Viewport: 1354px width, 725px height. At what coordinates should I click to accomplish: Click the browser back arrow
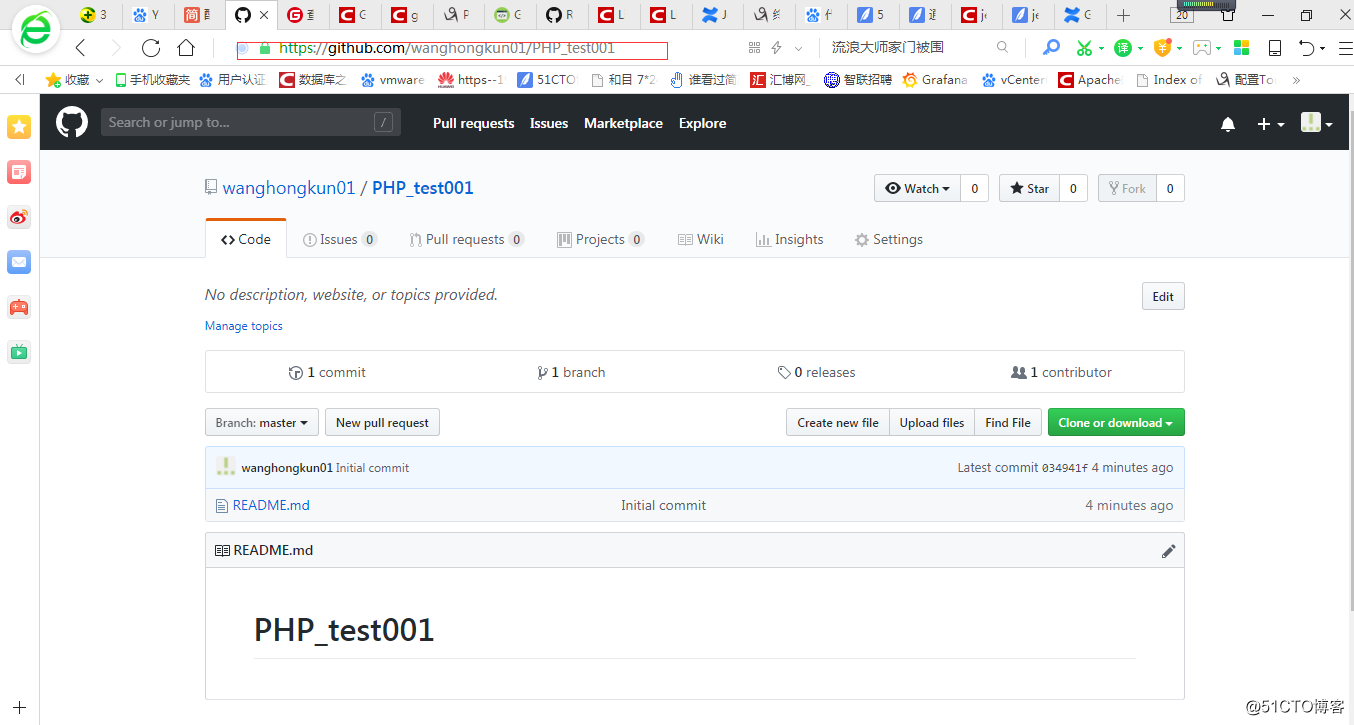pyautogui.click(x=81, y=47)
